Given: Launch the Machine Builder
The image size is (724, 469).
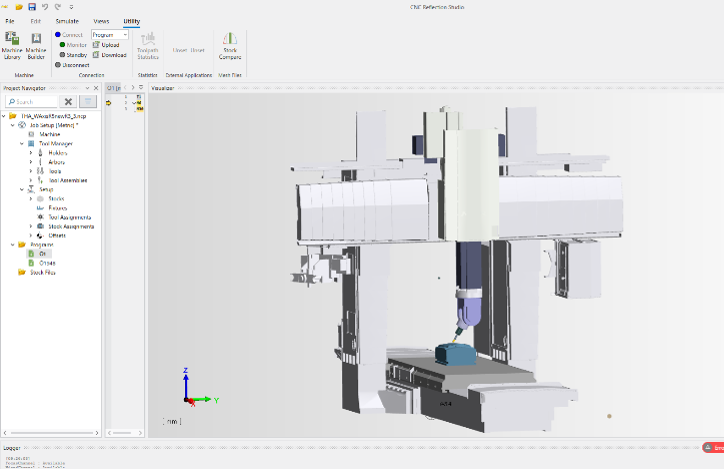Looking at the screenshot, I should 36,45.
